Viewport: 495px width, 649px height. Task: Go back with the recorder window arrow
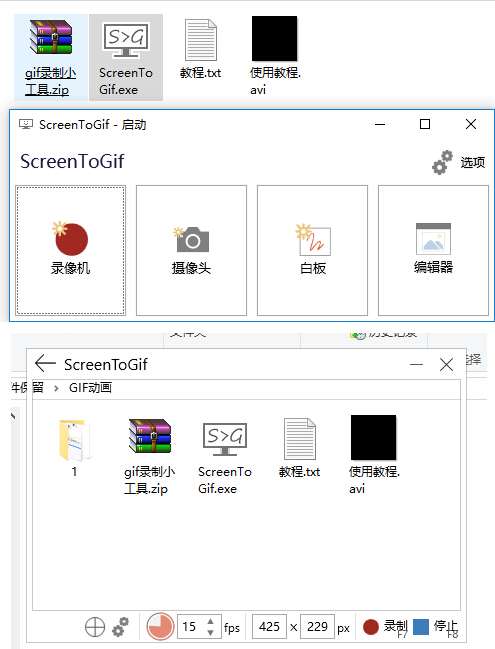45,364
